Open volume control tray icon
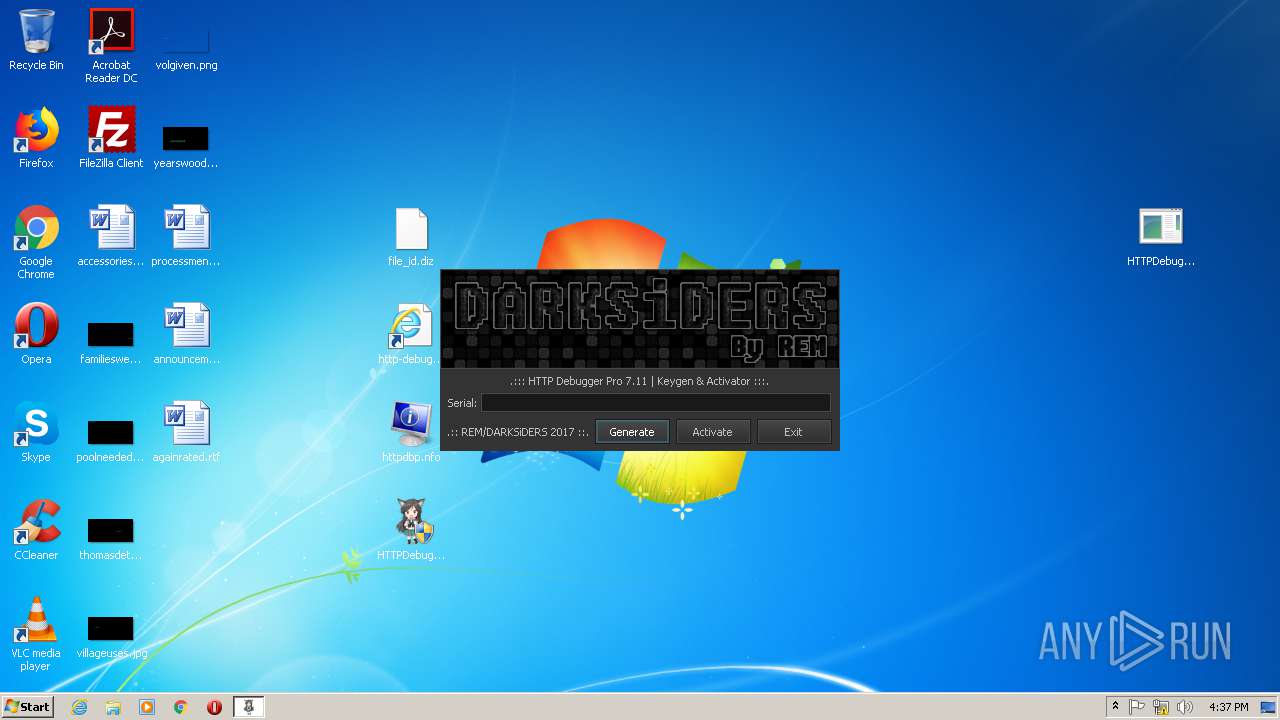Viewport: 1280px width, 720px height. 1185,707
